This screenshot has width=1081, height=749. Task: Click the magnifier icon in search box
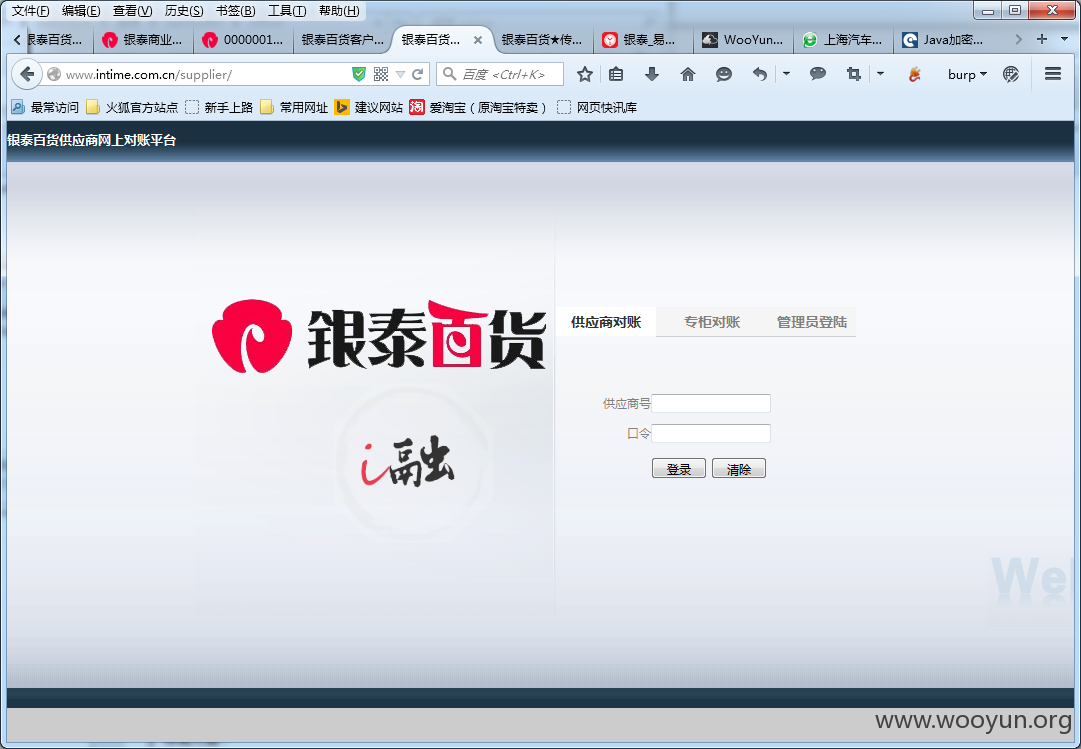(450, 74)
